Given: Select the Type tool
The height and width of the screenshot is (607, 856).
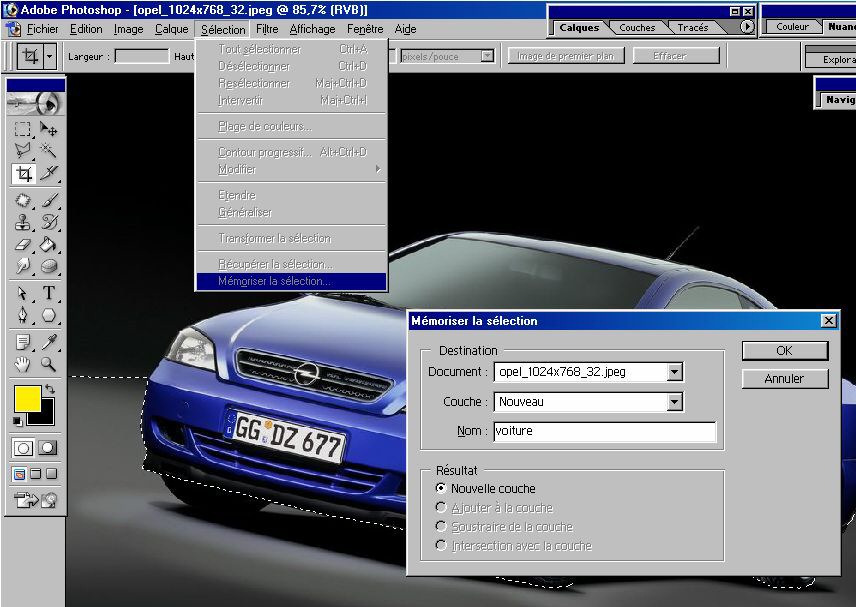Looking at the screenshot, I should (x=49, y=293).
